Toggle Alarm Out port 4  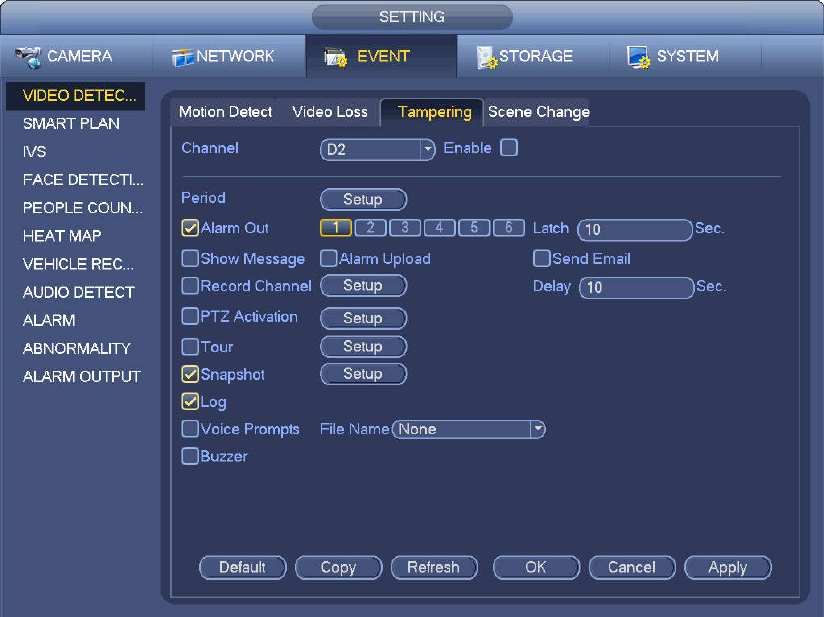click(439, 228)
